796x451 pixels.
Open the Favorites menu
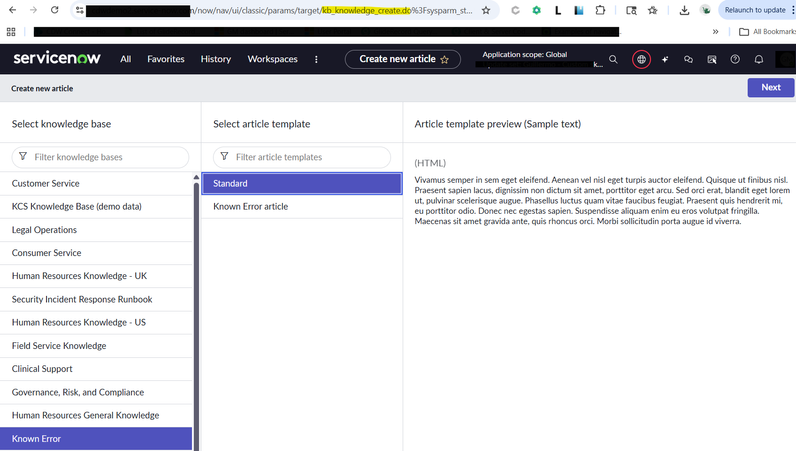166,59
